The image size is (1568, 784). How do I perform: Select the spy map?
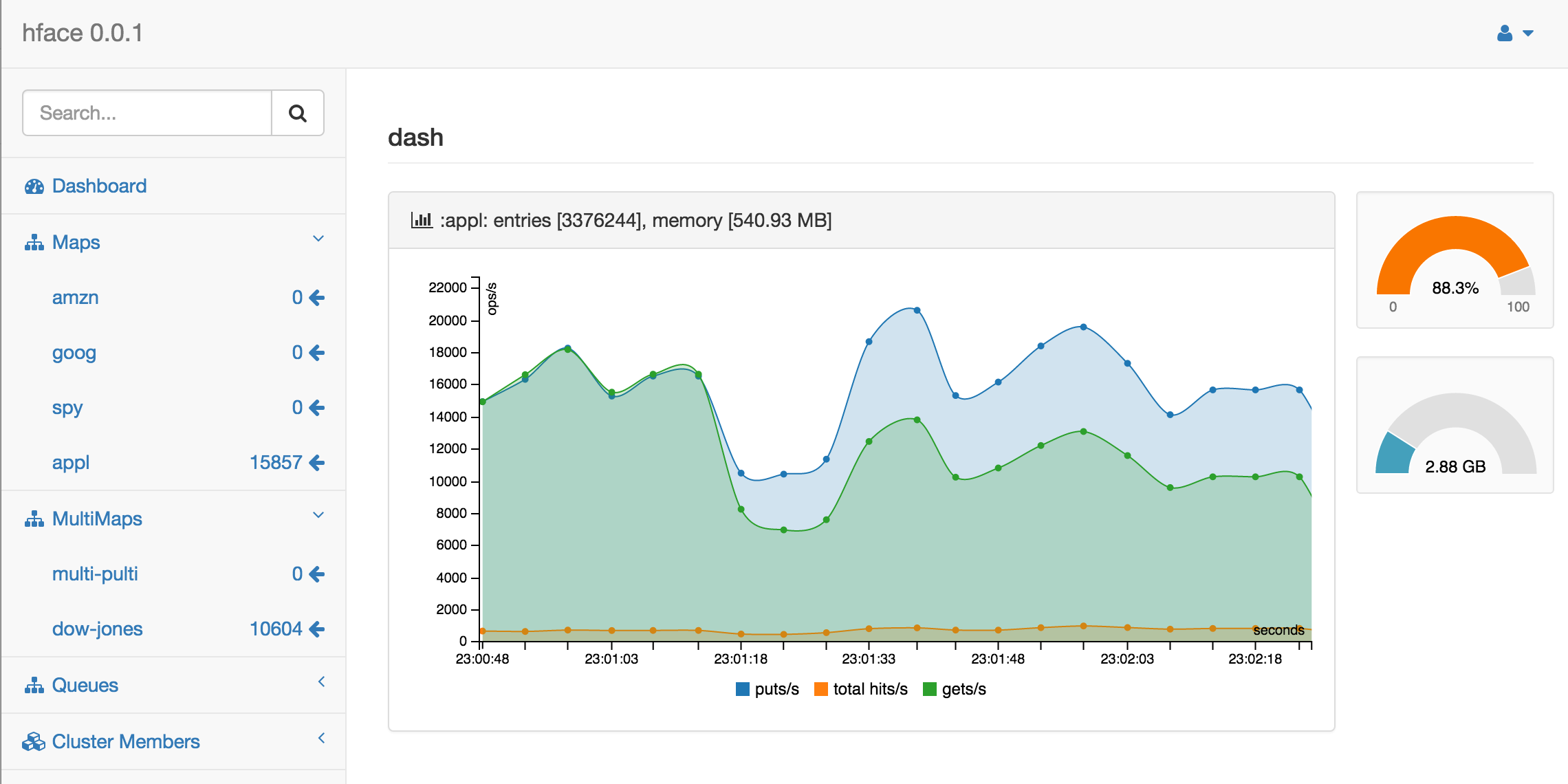coord(67,408)
